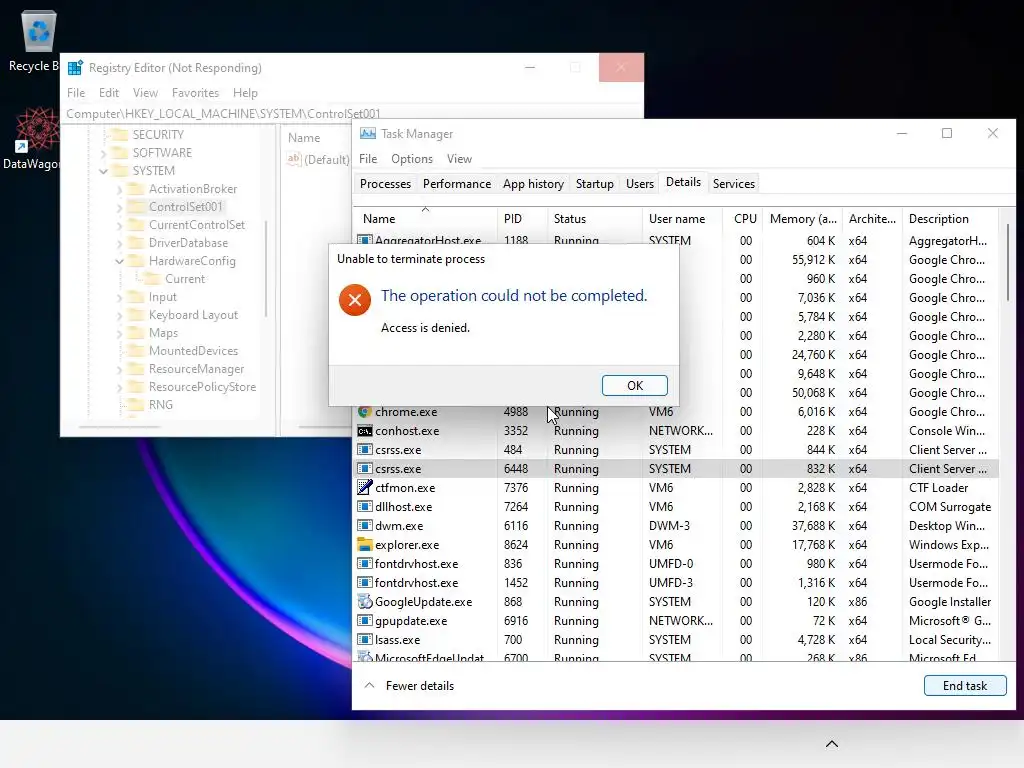Select the RNG registry key
1024x768 pixels.
pos(161,404)
